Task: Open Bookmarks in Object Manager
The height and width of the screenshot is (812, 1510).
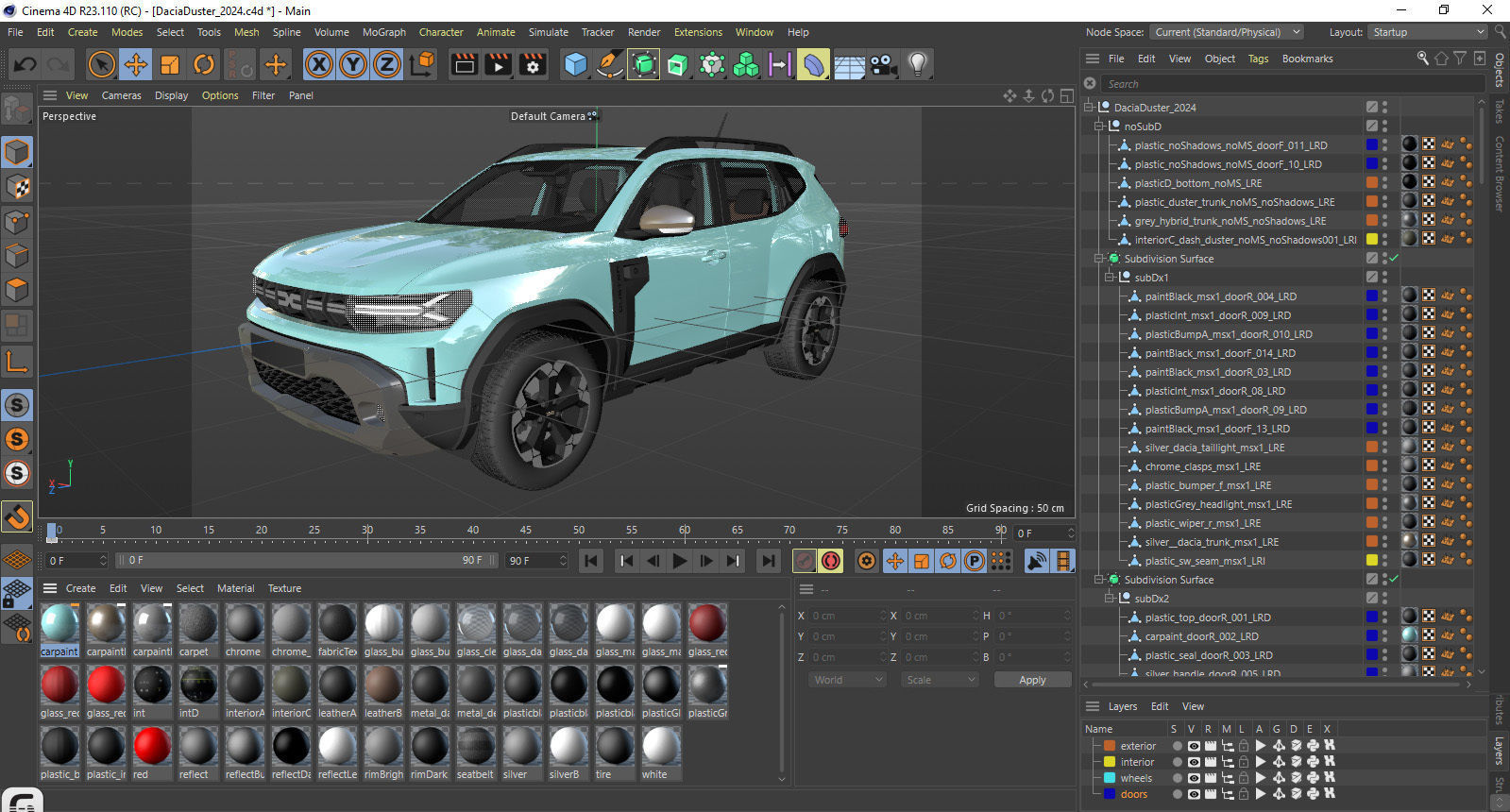Action: coord(1307,59)
